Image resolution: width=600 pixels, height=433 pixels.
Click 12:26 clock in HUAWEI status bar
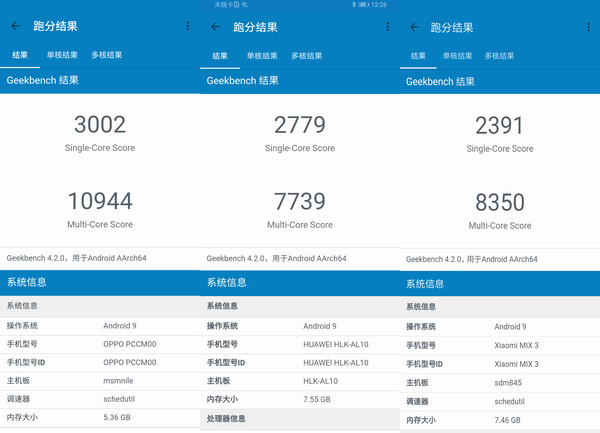(x=379, y=5)
